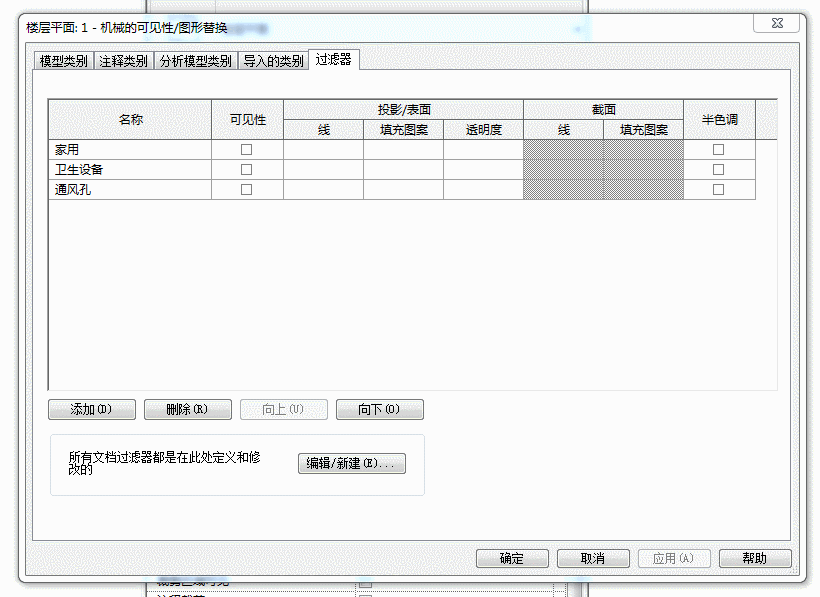
Task: Enable 半色调 checkbox for 卫生设备 row
Action: click(x=719, y=169)
